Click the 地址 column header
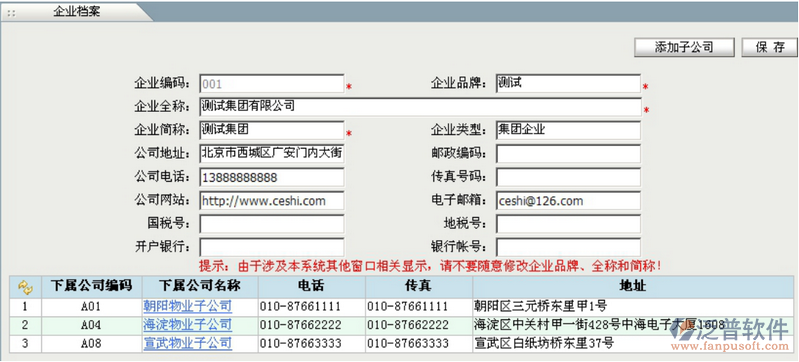799x362 pixels. [x=633, y=286]
